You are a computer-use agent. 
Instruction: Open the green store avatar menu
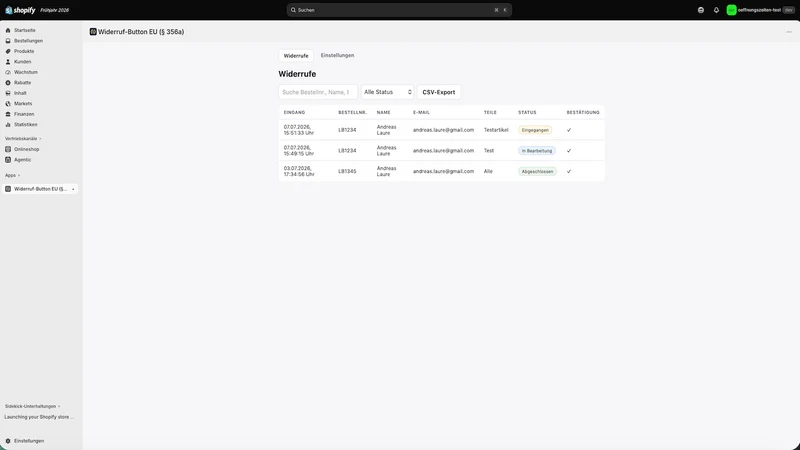point(731,10)
